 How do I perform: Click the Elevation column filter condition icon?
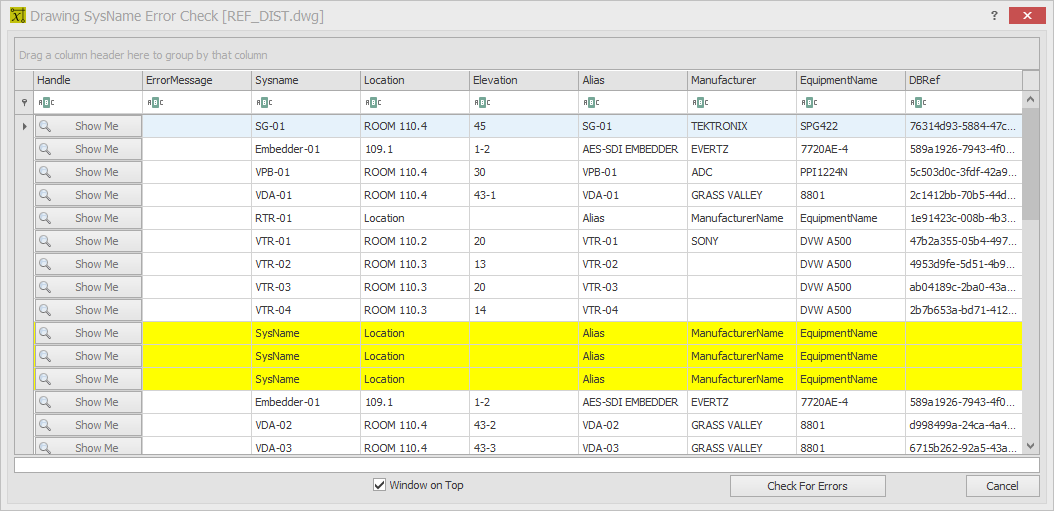pos(482,103)
